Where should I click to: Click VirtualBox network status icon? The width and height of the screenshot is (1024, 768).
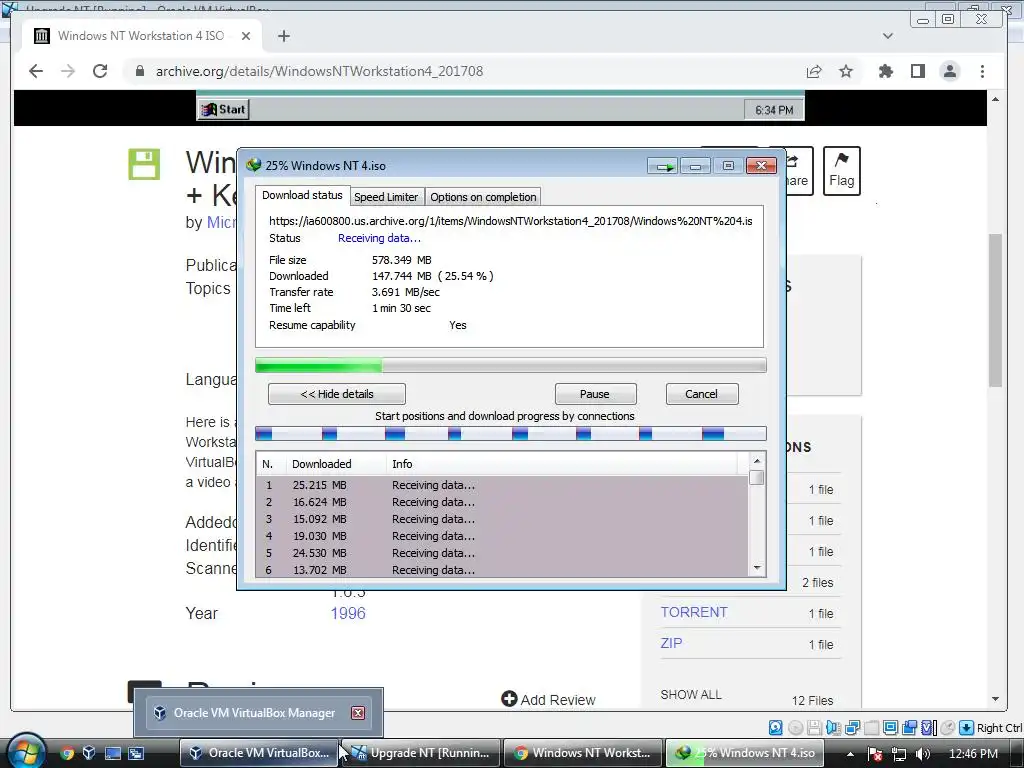852,727
